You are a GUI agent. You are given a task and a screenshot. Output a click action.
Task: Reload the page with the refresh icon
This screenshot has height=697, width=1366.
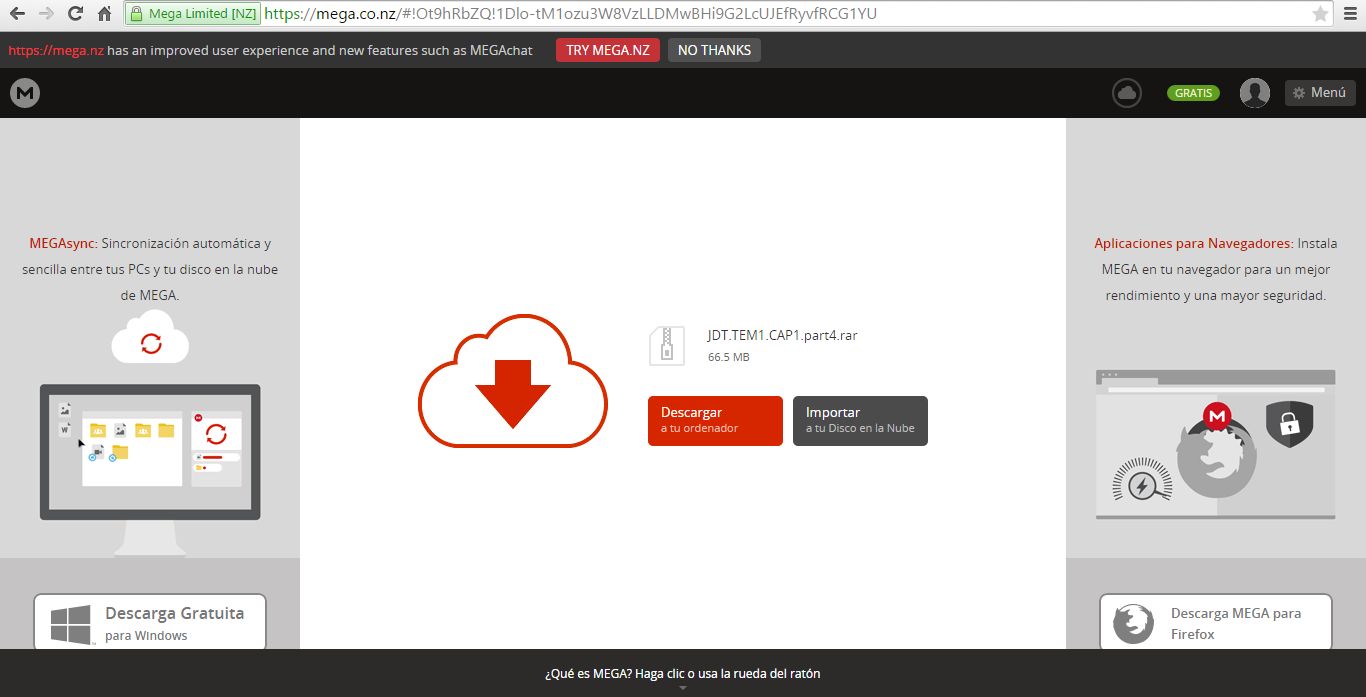tap(75, 14)
